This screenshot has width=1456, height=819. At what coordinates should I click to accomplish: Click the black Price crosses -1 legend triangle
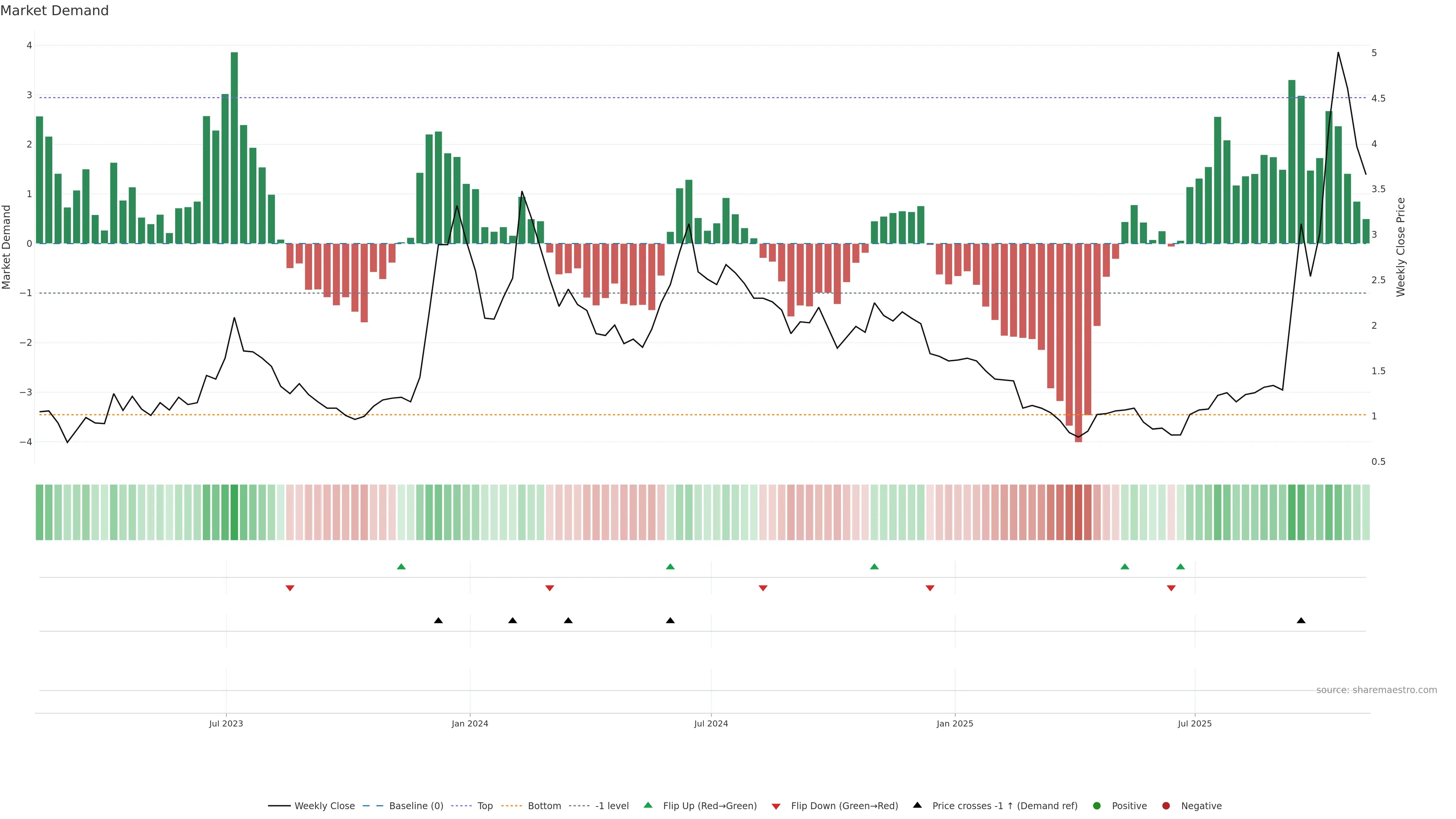tap(917, 805)
